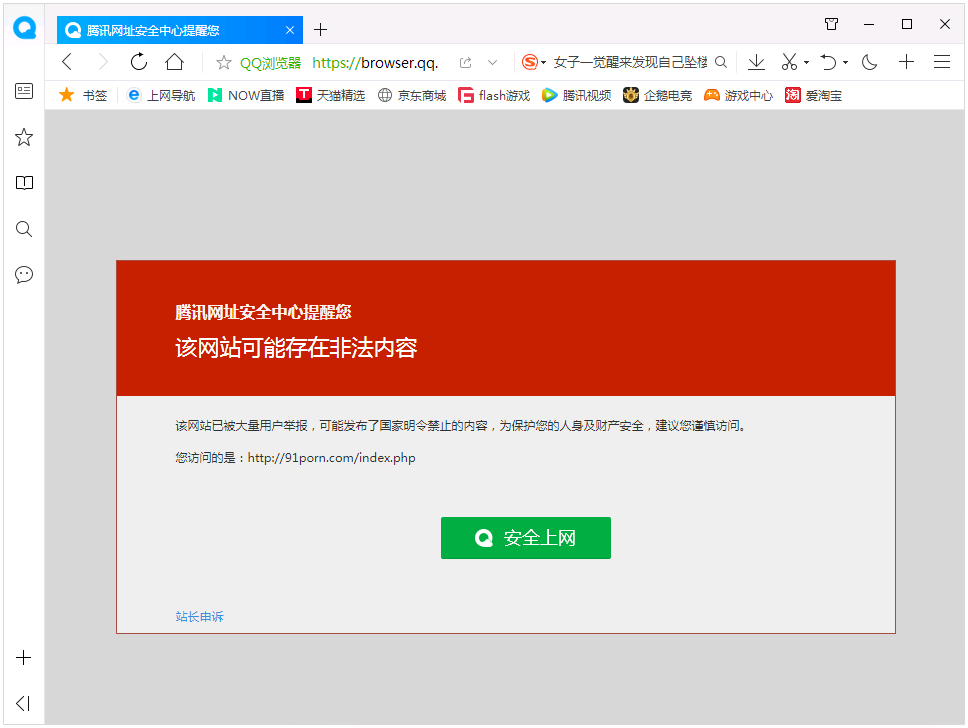968x728 pixels.
Task: Open the downloads manager icon
Action: coord(756,62)
